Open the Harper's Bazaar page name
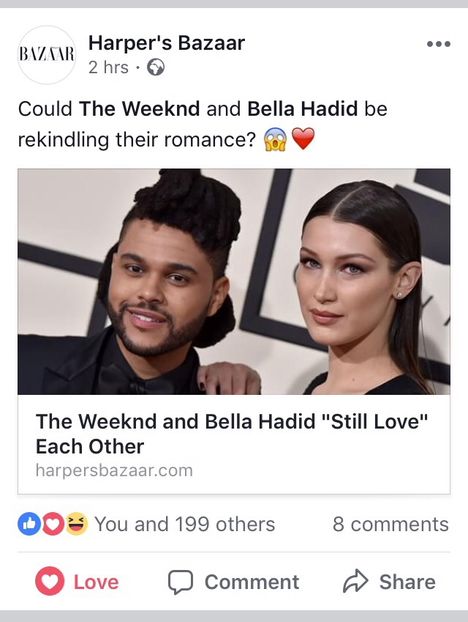 (x=167, y=43)
